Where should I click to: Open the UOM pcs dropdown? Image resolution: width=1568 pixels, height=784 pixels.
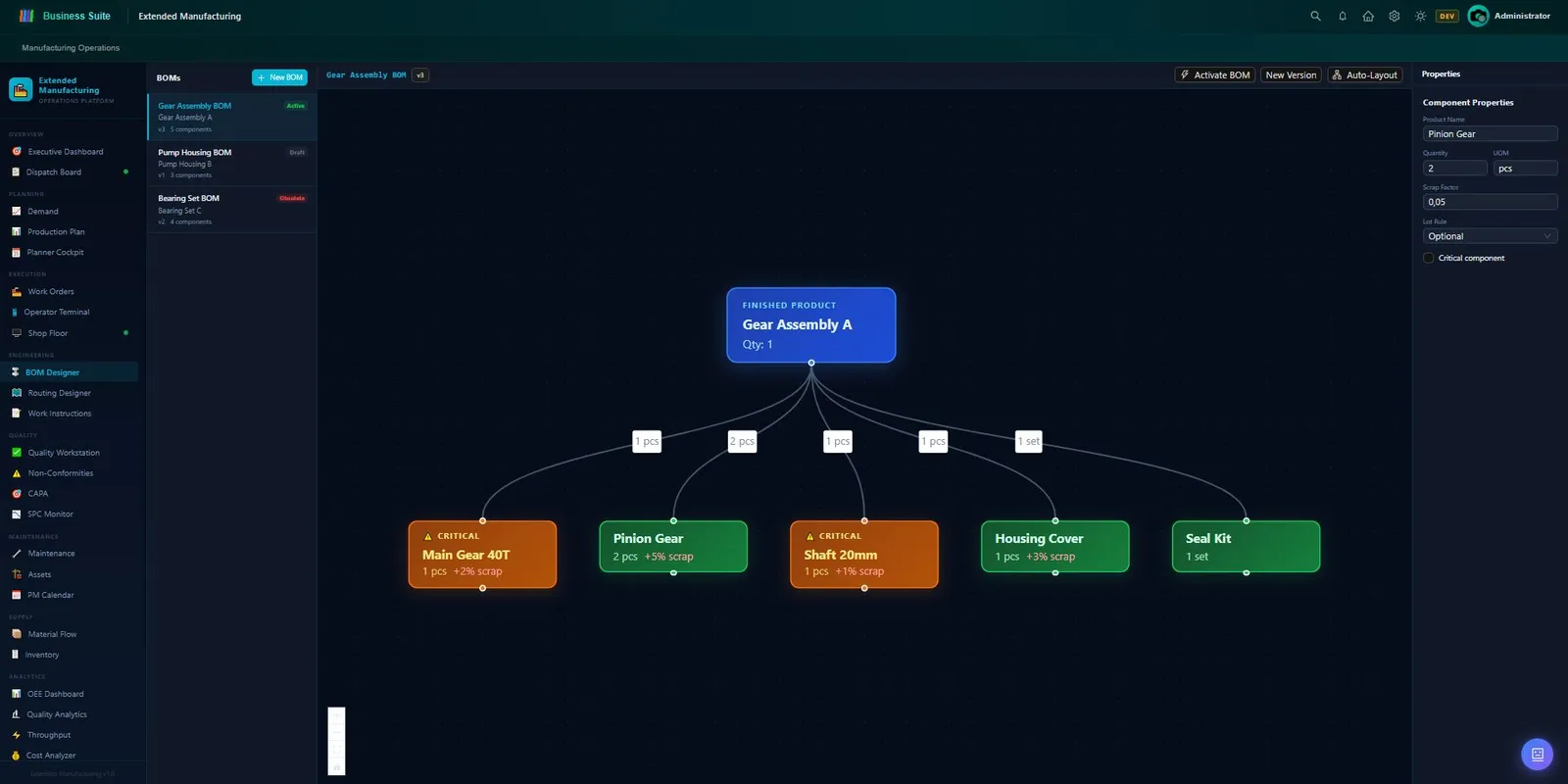(1525, 169)
